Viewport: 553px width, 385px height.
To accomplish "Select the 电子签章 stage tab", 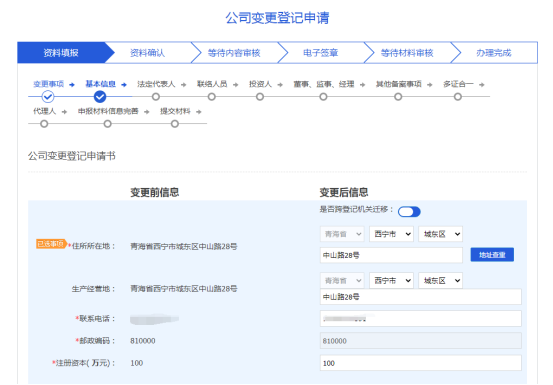I will [x=321, y=53].
